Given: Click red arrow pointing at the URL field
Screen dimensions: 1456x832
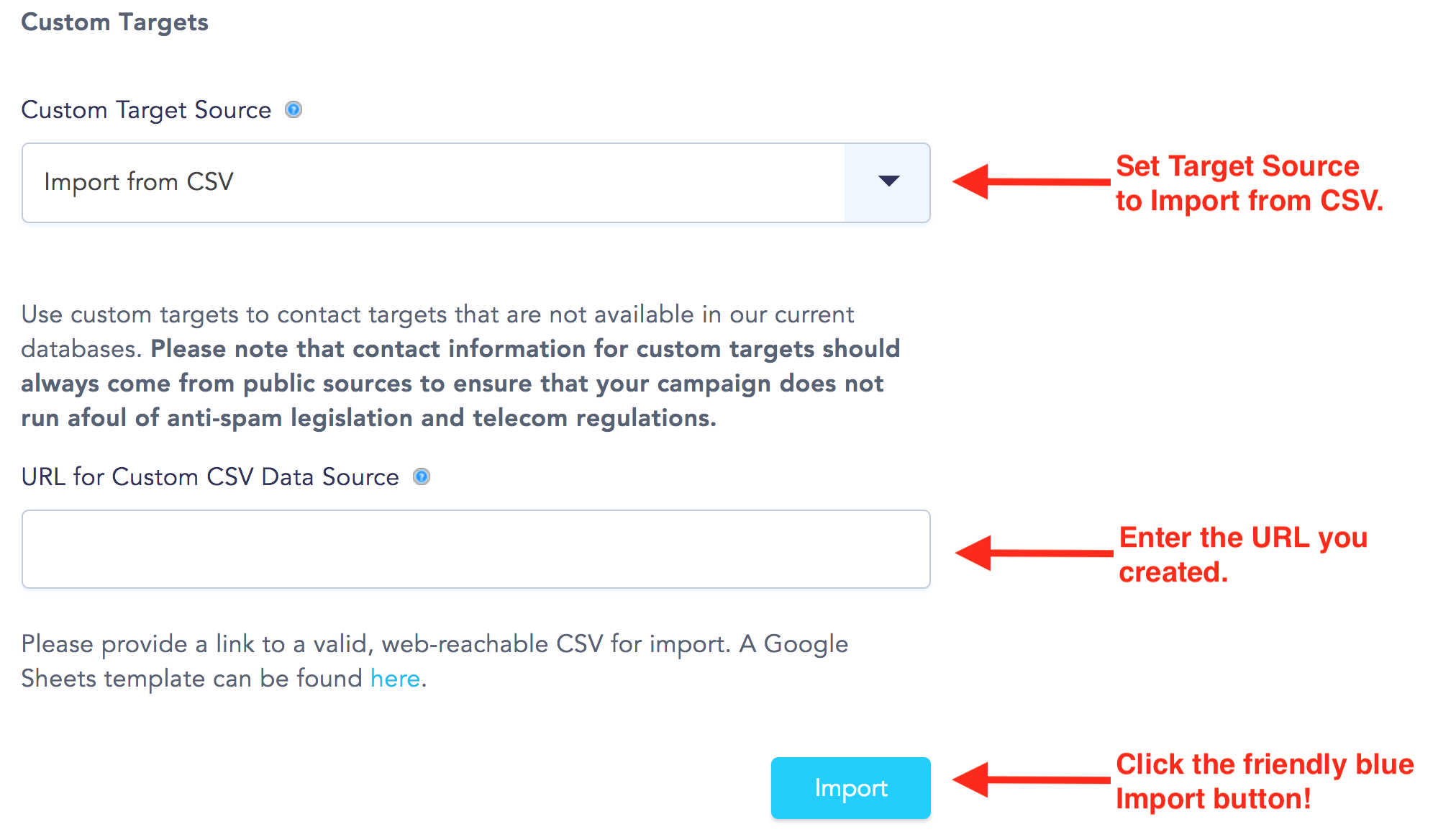Looking at the screenshot, I should 1034,553.
